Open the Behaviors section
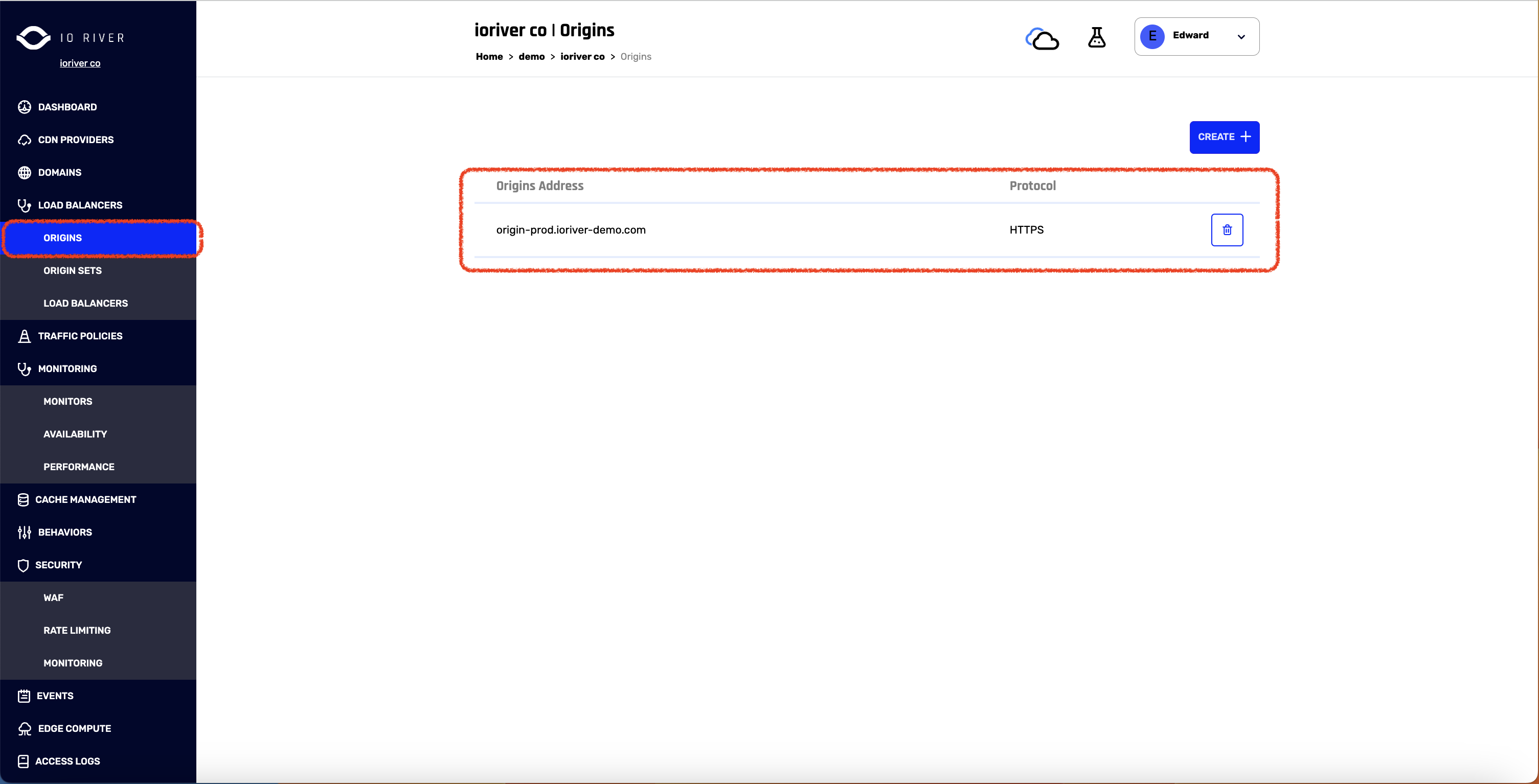Screen dimensions: 1539x784 tap(65, 533)
